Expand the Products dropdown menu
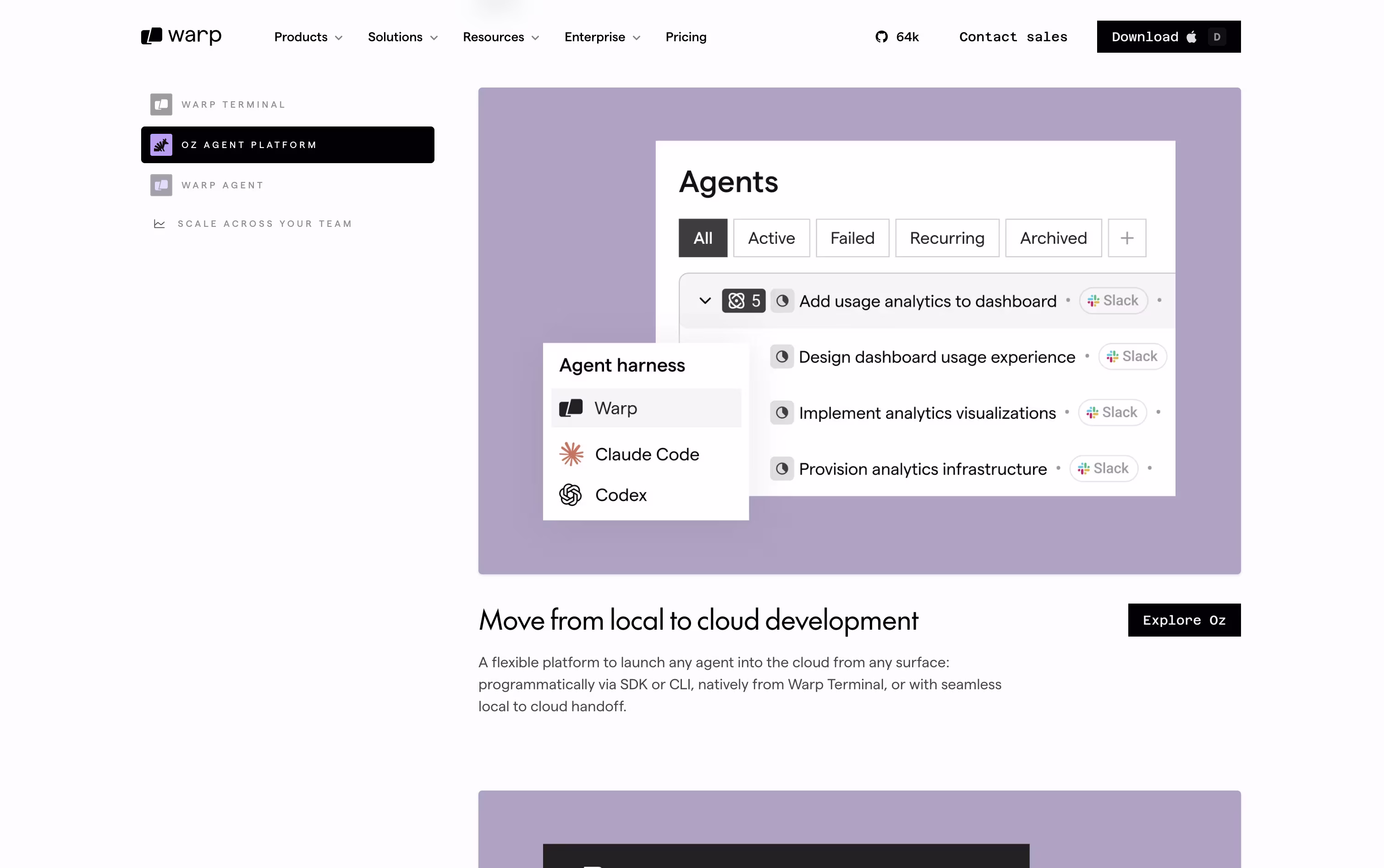 (308, 37)
